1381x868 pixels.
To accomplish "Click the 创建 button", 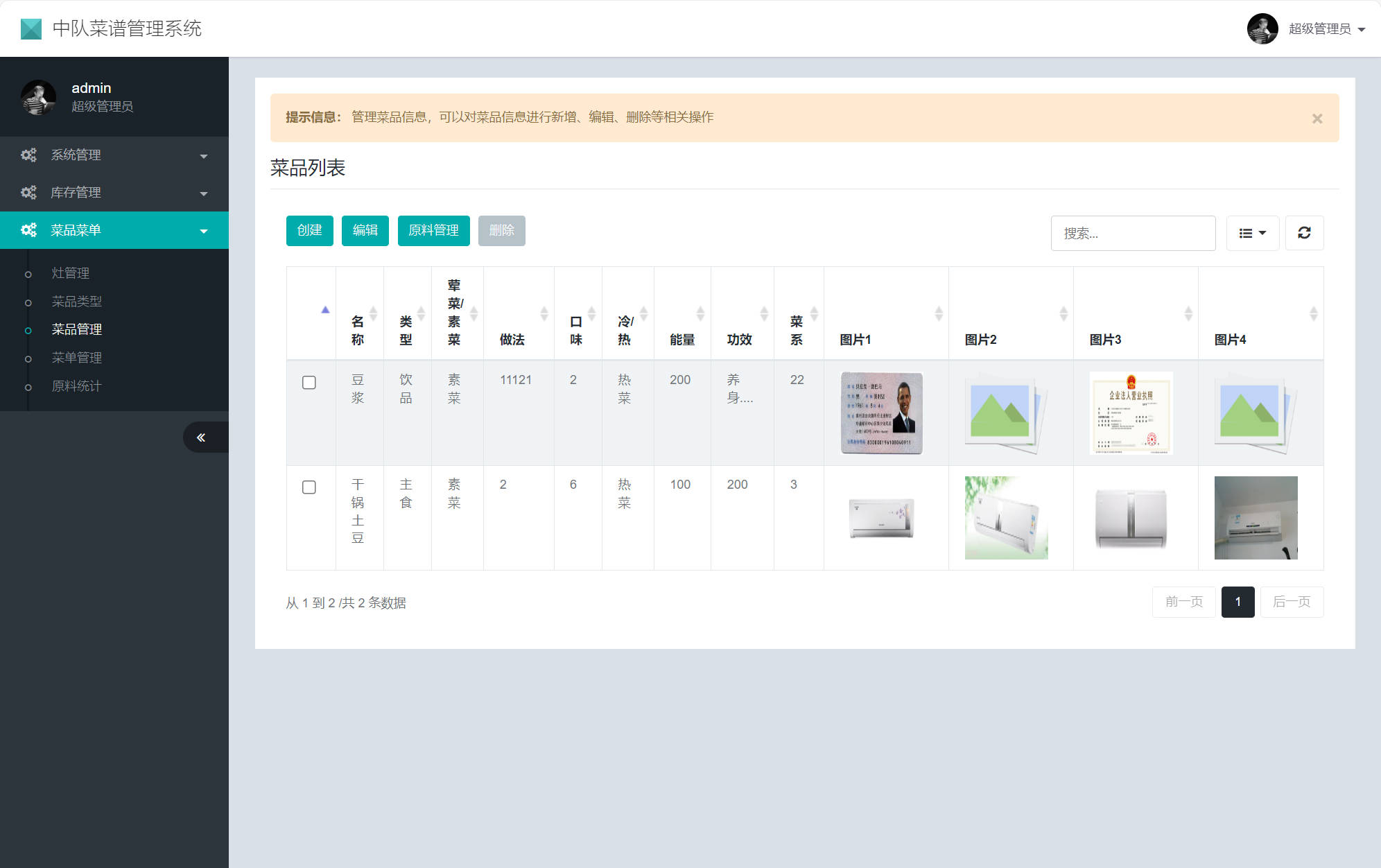I will 309,230.
